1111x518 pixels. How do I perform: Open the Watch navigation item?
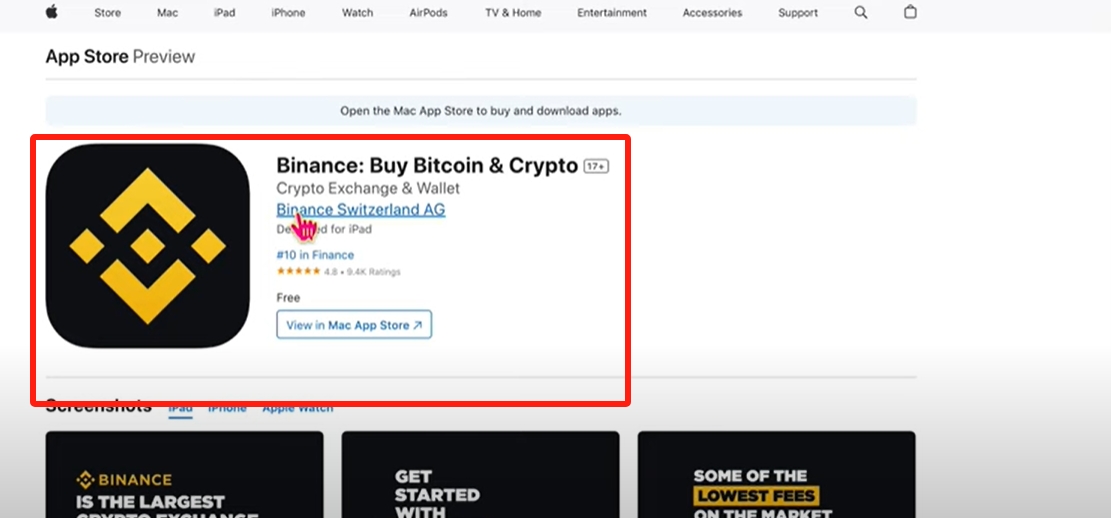(357, 13)
